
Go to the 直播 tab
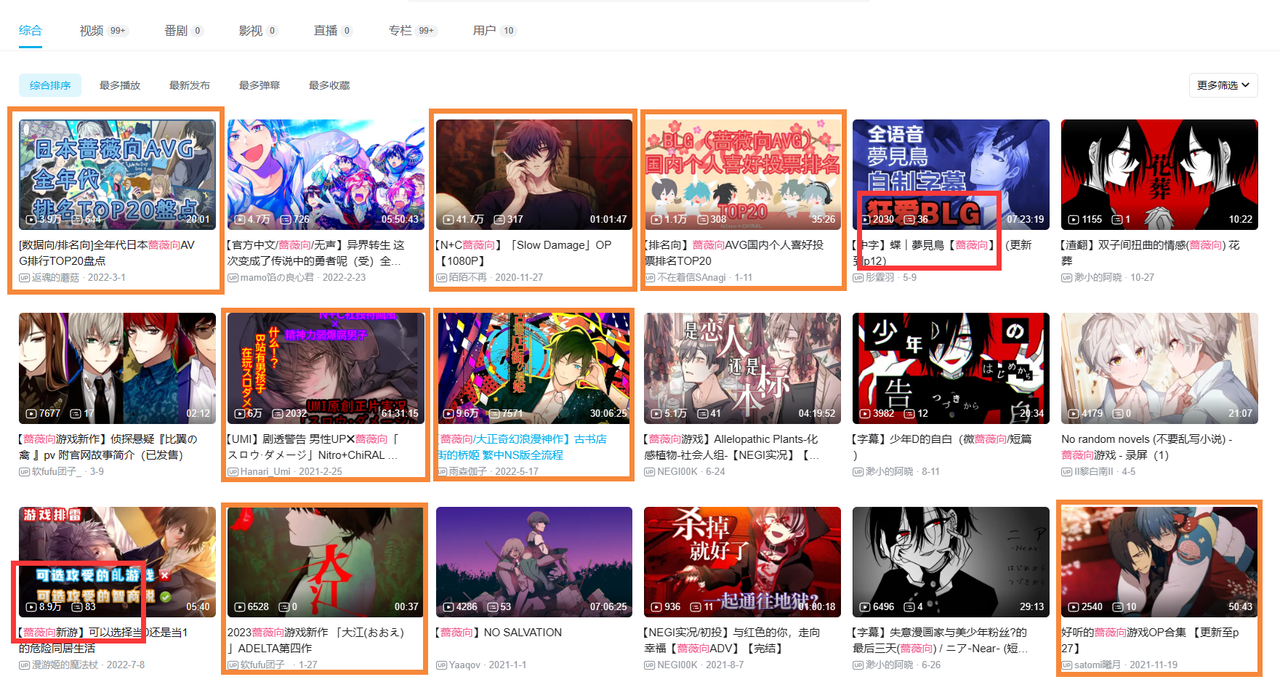point(333,31)
